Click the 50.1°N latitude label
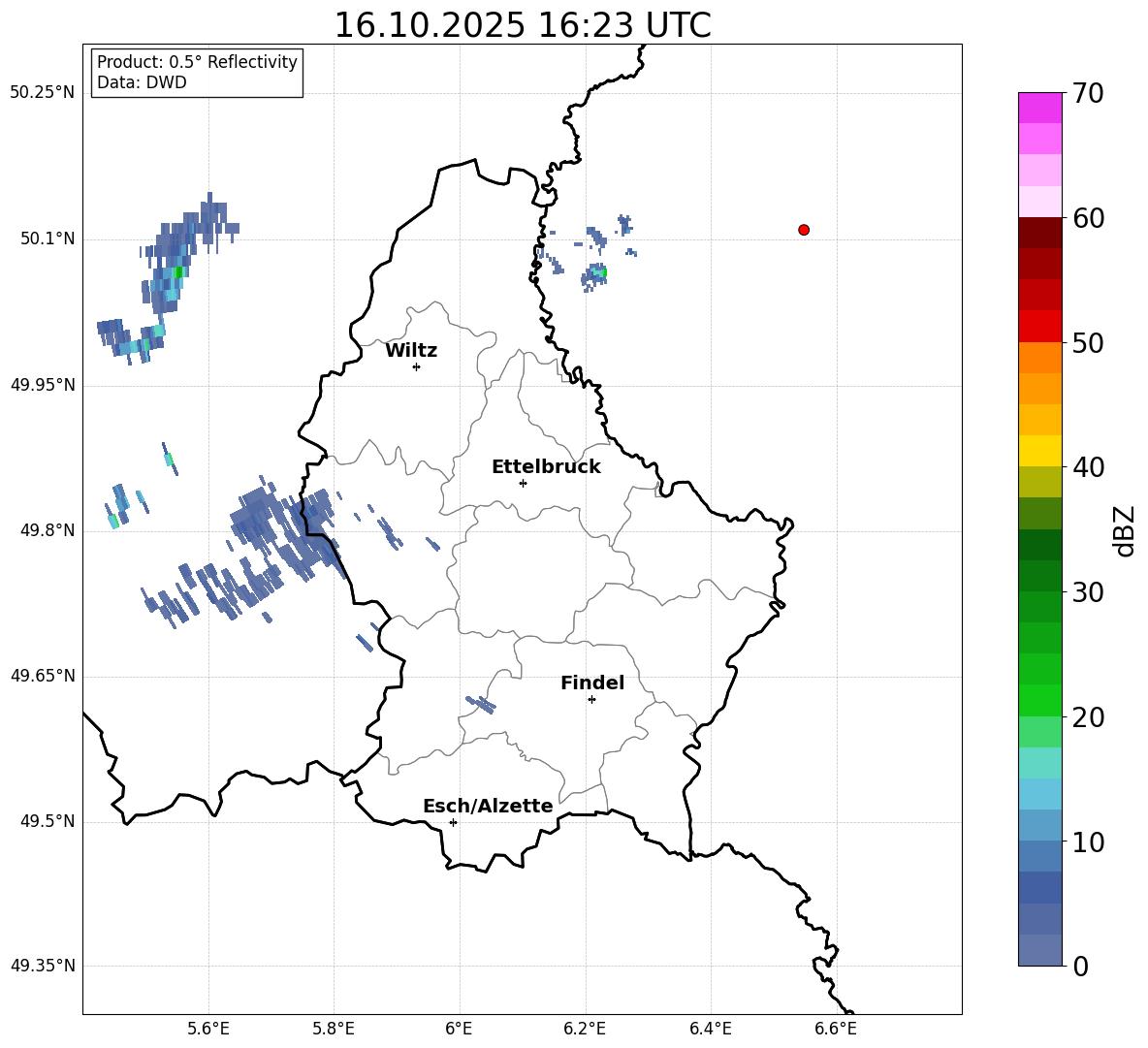This screenshot has width=1148, height=1048. [x=48, y=239]
